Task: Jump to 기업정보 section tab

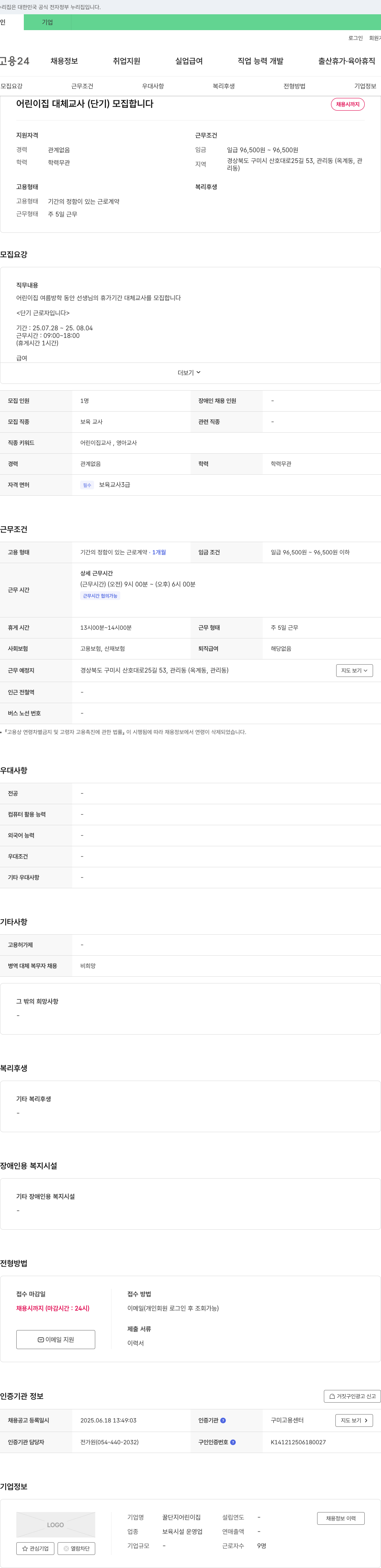Action: pyautogui.click(x=365, y=86)
